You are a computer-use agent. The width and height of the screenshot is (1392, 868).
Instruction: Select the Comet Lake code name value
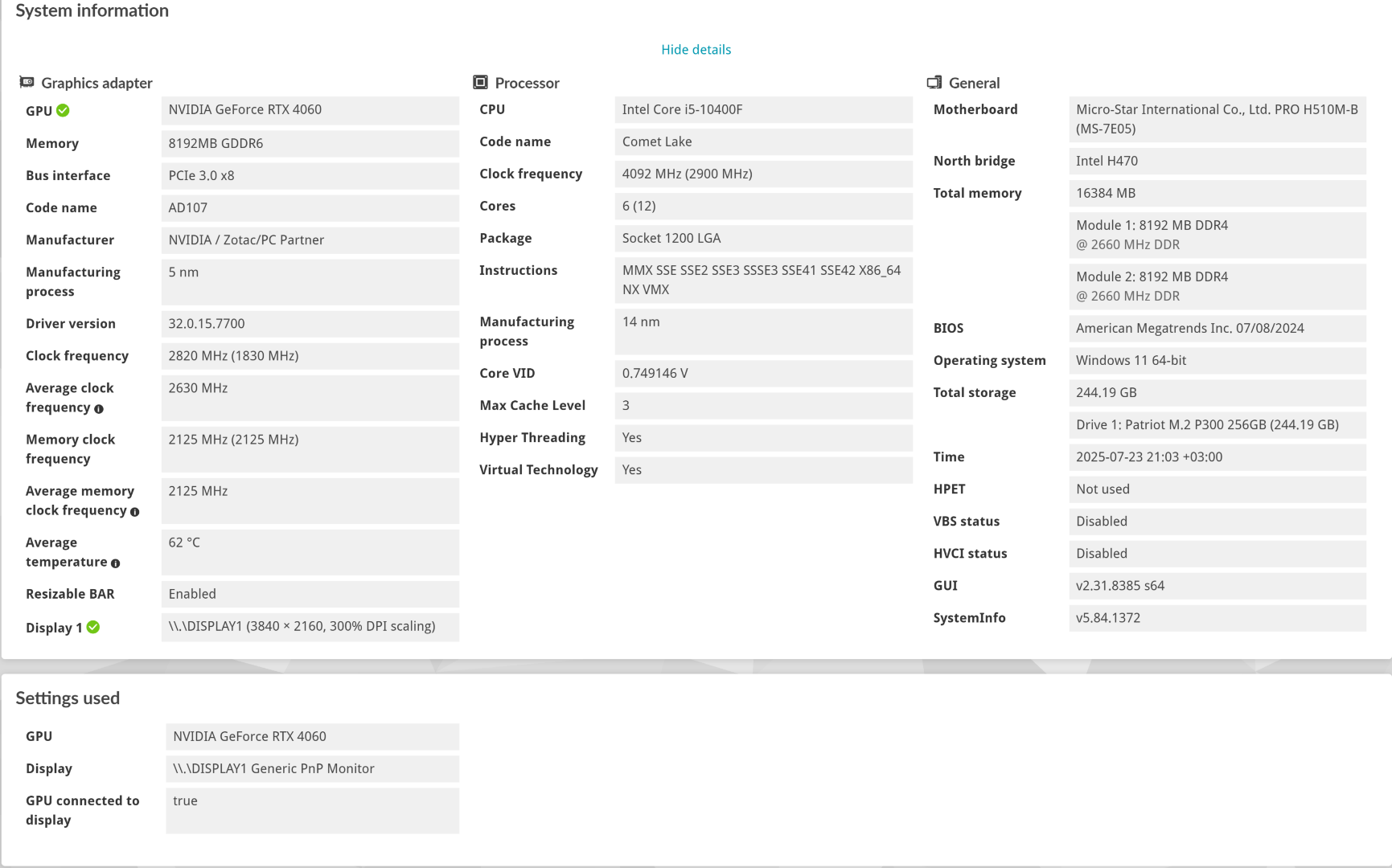[x=764, y=142]
